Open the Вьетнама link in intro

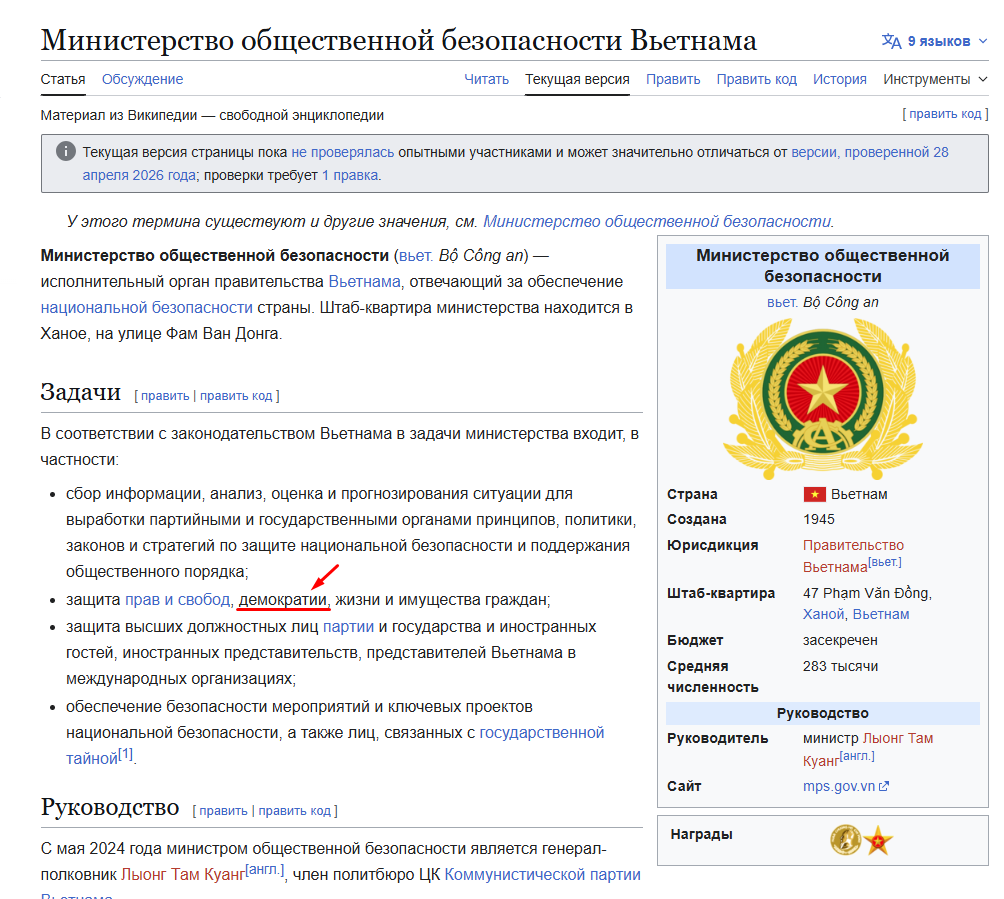tap(364, 282)
